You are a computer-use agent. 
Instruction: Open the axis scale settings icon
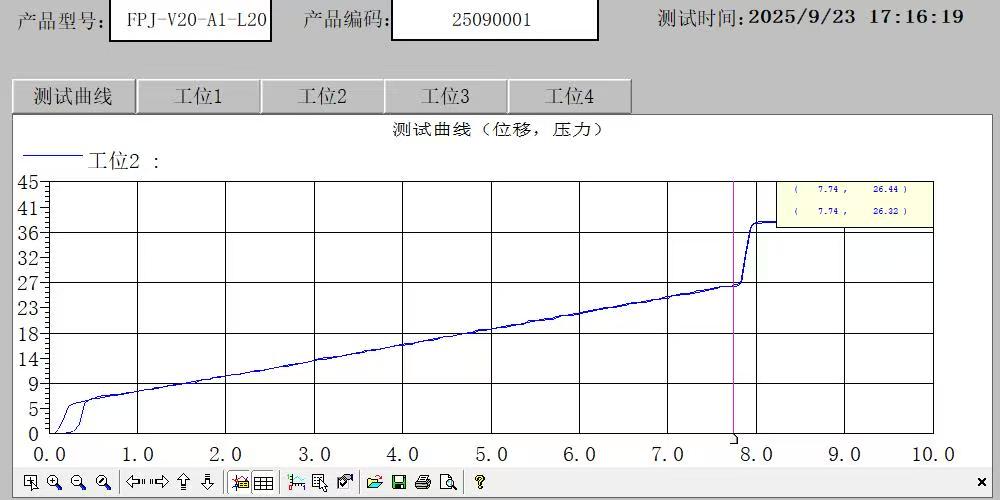(297, 482)
